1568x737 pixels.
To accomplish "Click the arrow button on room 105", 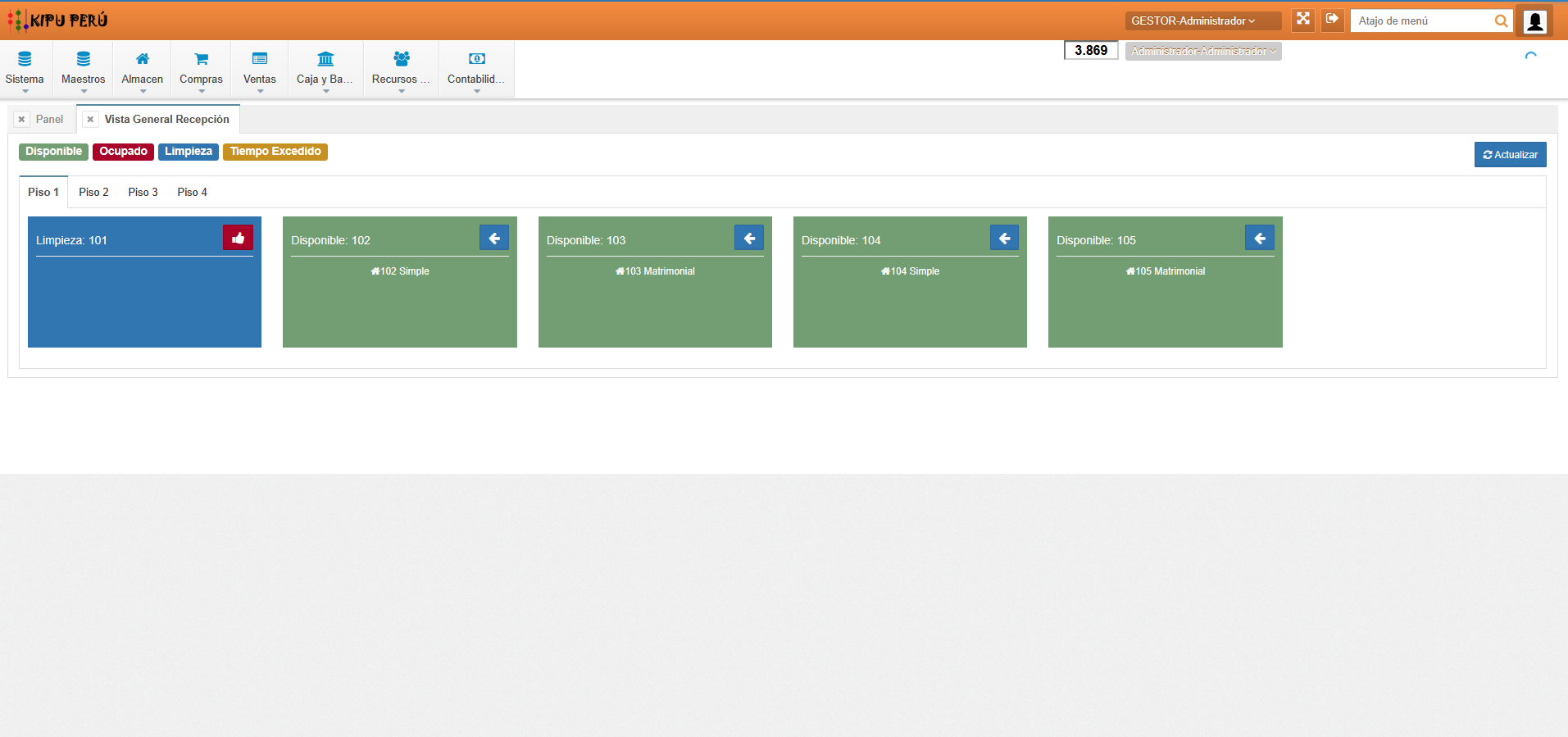I will (1260, 238).
